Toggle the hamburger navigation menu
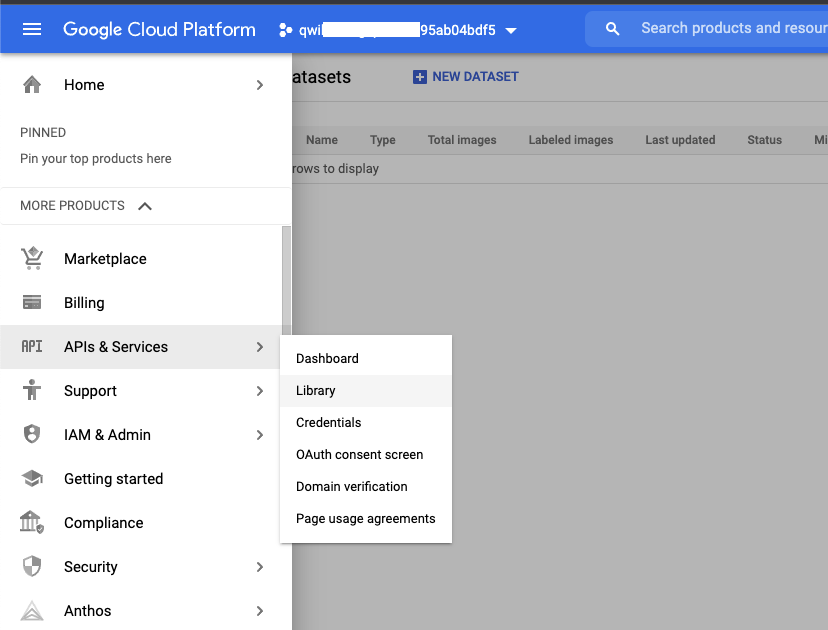 click(32, 30)
